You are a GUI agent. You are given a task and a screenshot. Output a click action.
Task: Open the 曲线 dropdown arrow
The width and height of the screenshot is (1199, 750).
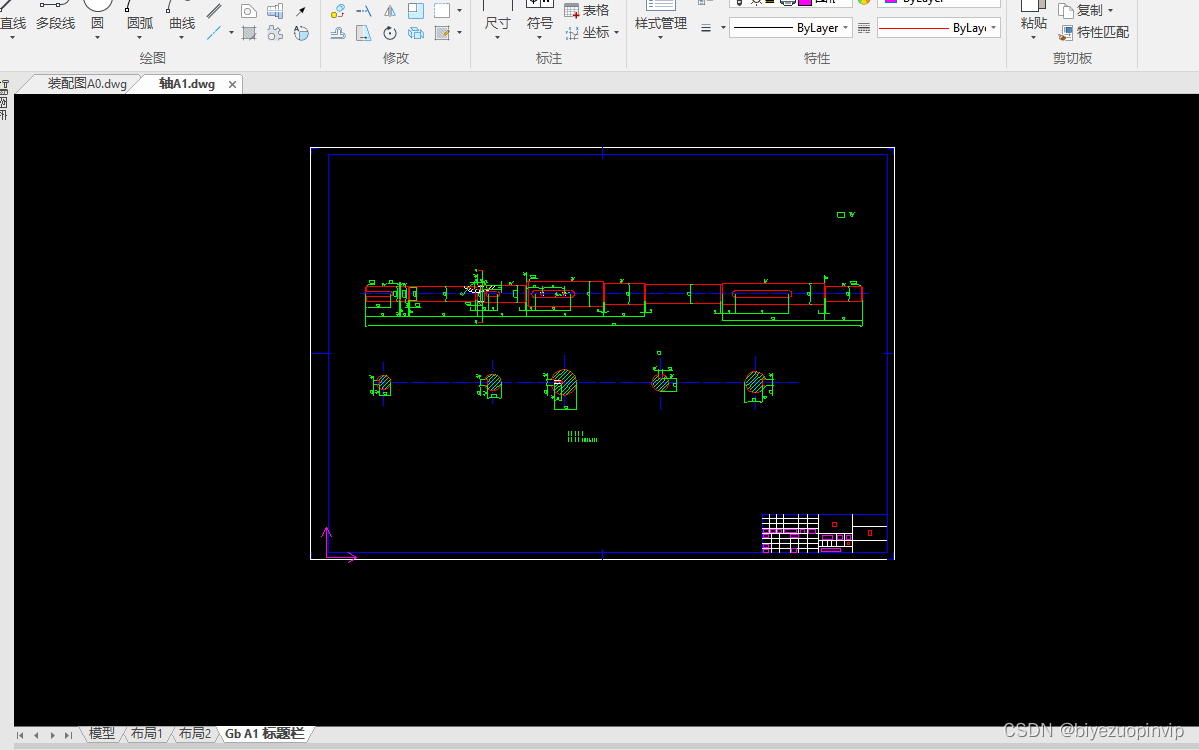[x=181, y=37]
